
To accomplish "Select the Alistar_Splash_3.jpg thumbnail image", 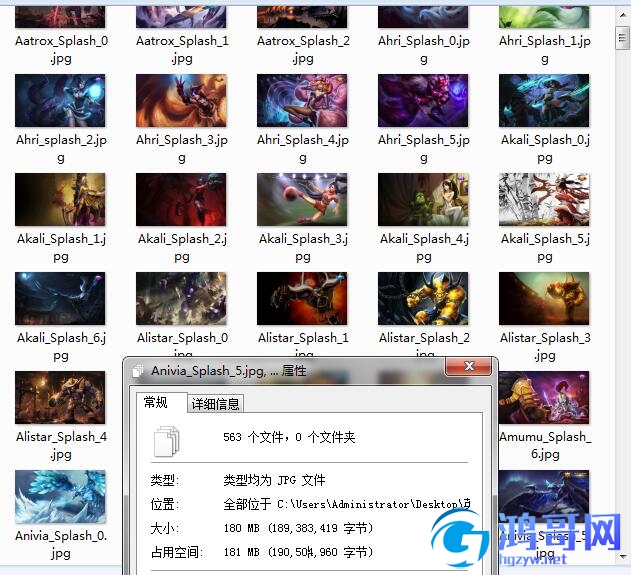I will point(544,299).
